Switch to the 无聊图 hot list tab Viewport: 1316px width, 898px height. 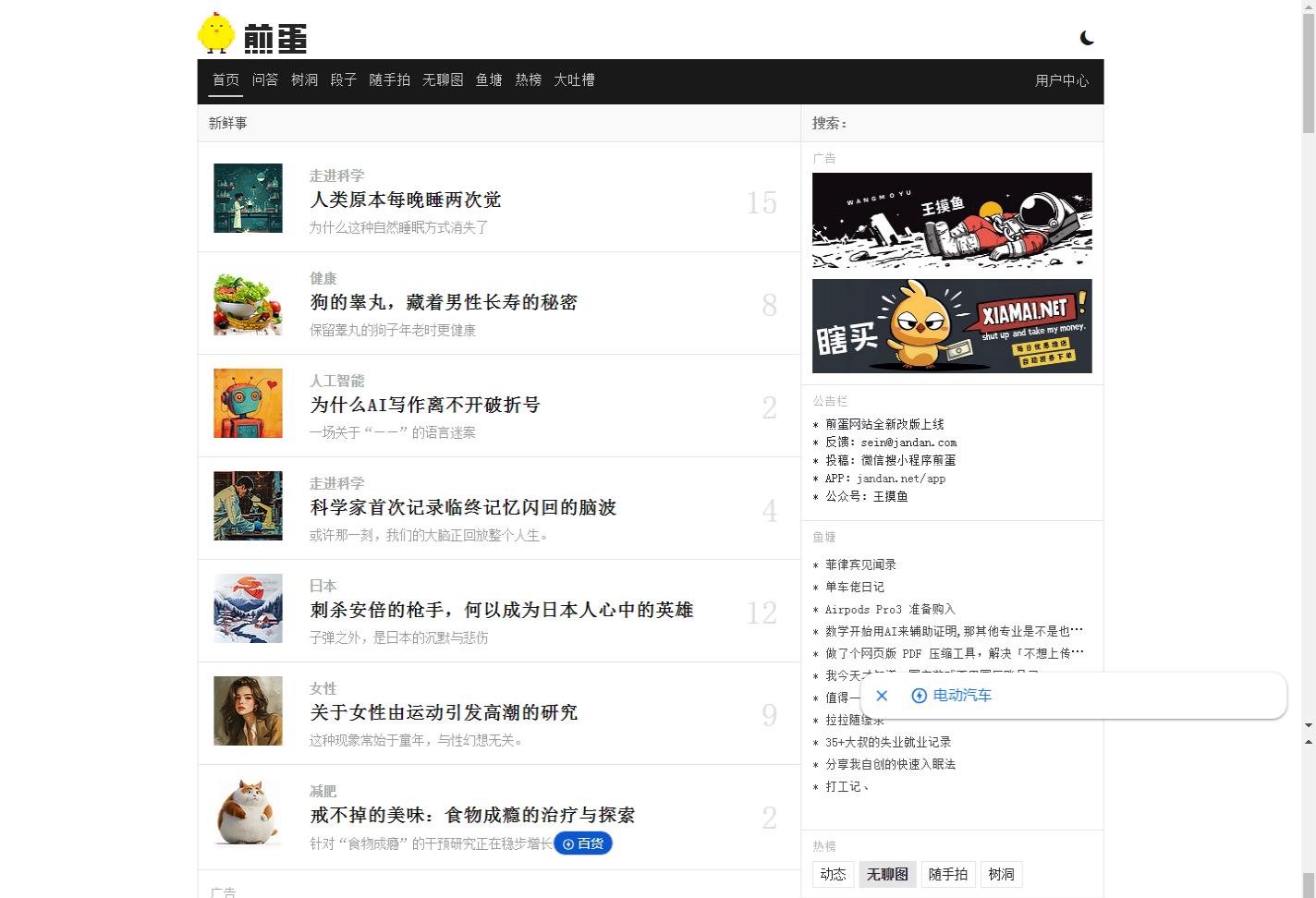tap(886, 873)
